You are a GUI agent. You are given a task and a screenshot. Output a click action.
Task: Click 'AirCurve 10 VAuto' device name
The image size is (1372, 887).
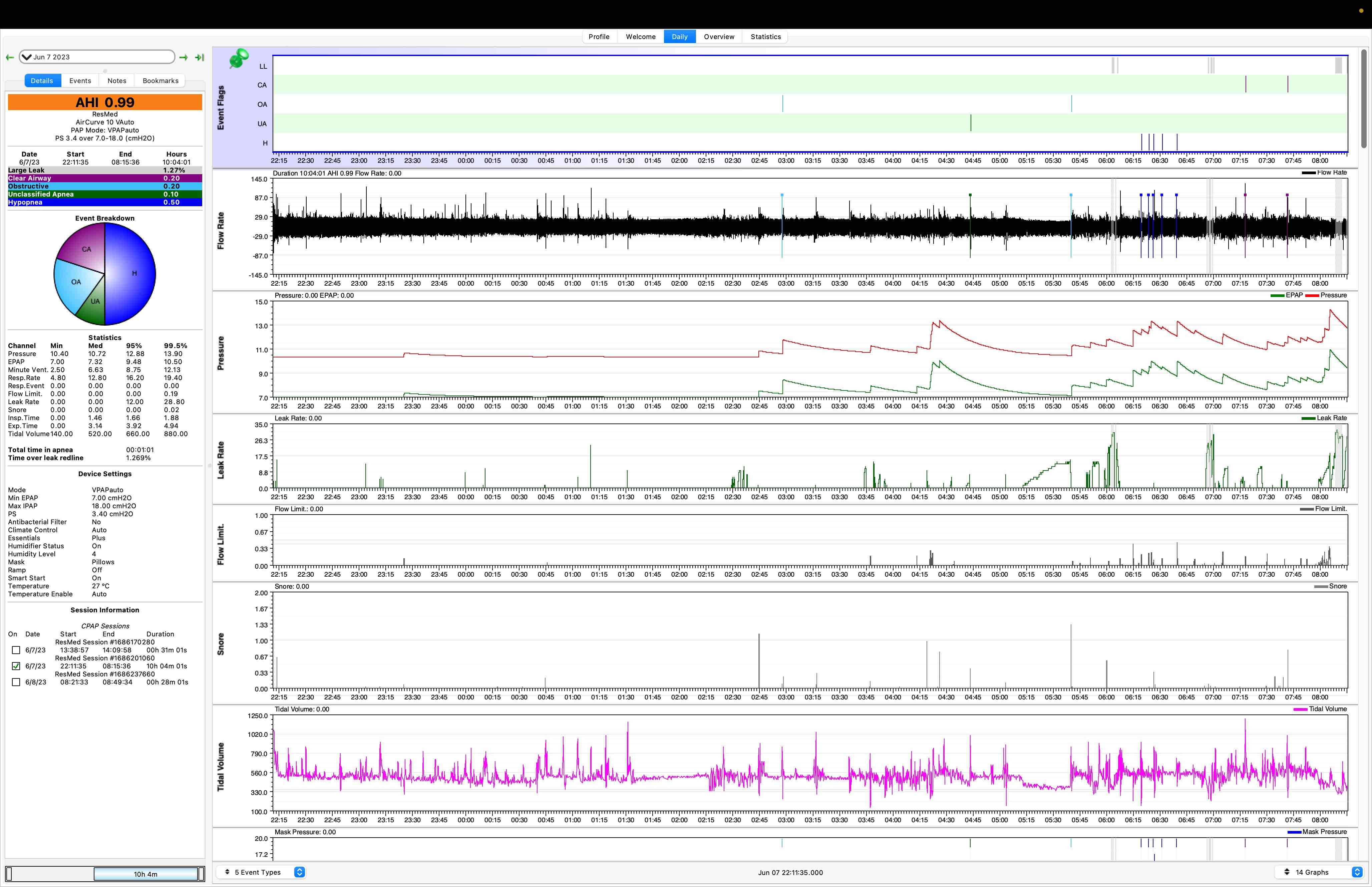[x=105, y=122]
